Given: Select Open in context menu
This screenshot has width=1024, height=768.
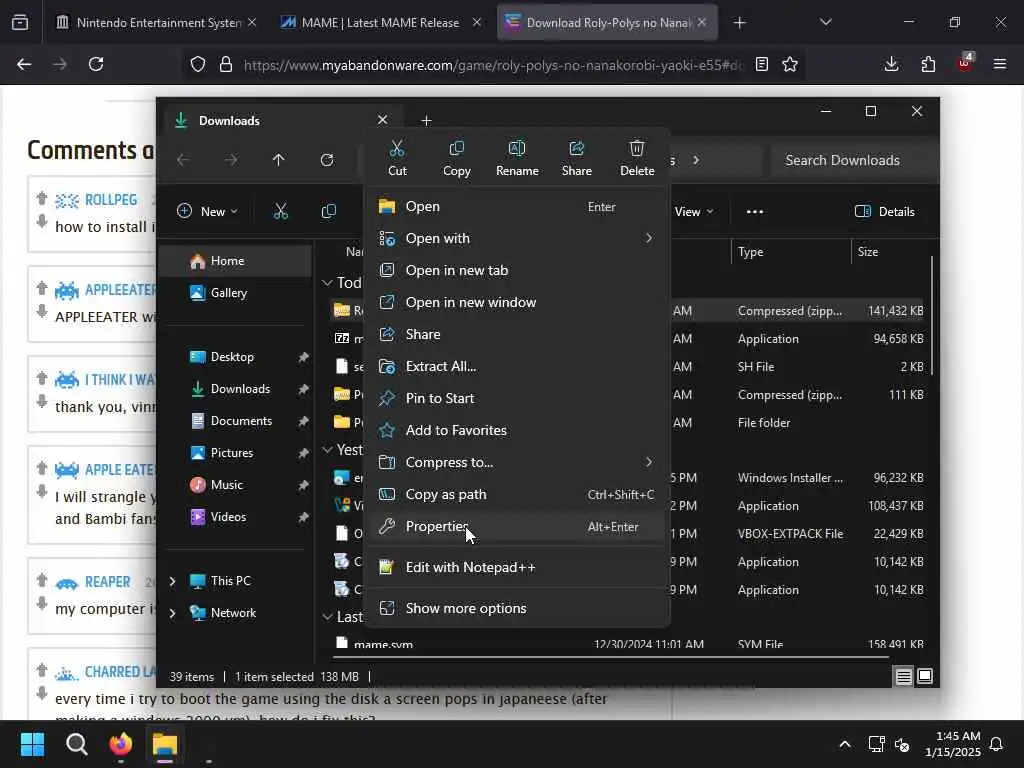Looking at the screenshot, I should [517, 206].
